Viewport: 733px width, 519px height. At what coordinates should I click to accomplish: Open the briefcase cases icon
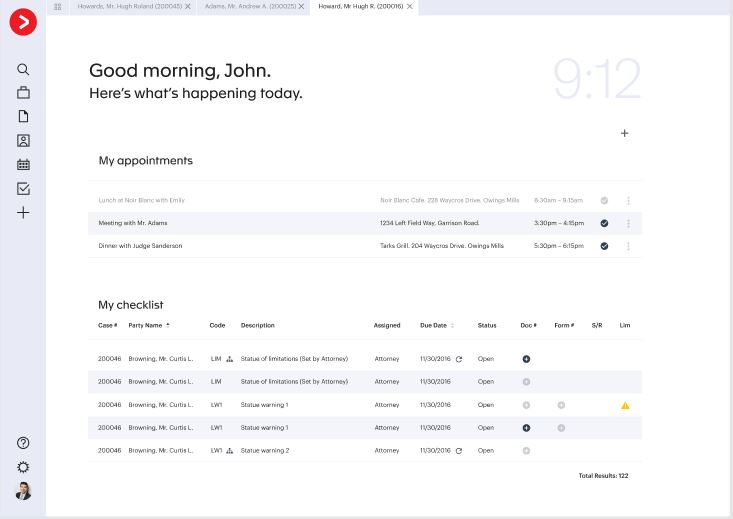coord(23,93)
